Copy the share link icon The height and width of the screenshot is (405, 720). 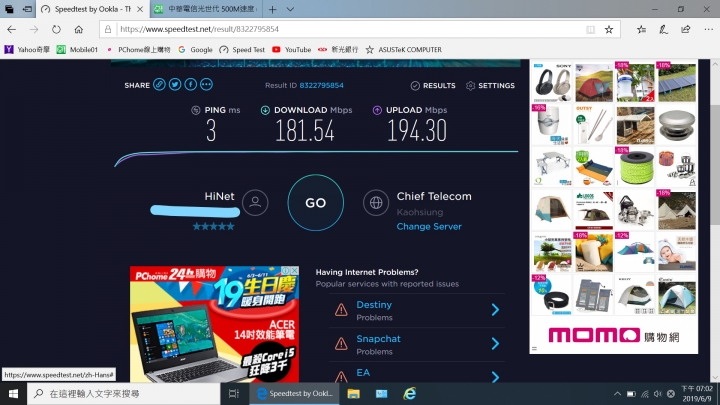tap(159, 84)
